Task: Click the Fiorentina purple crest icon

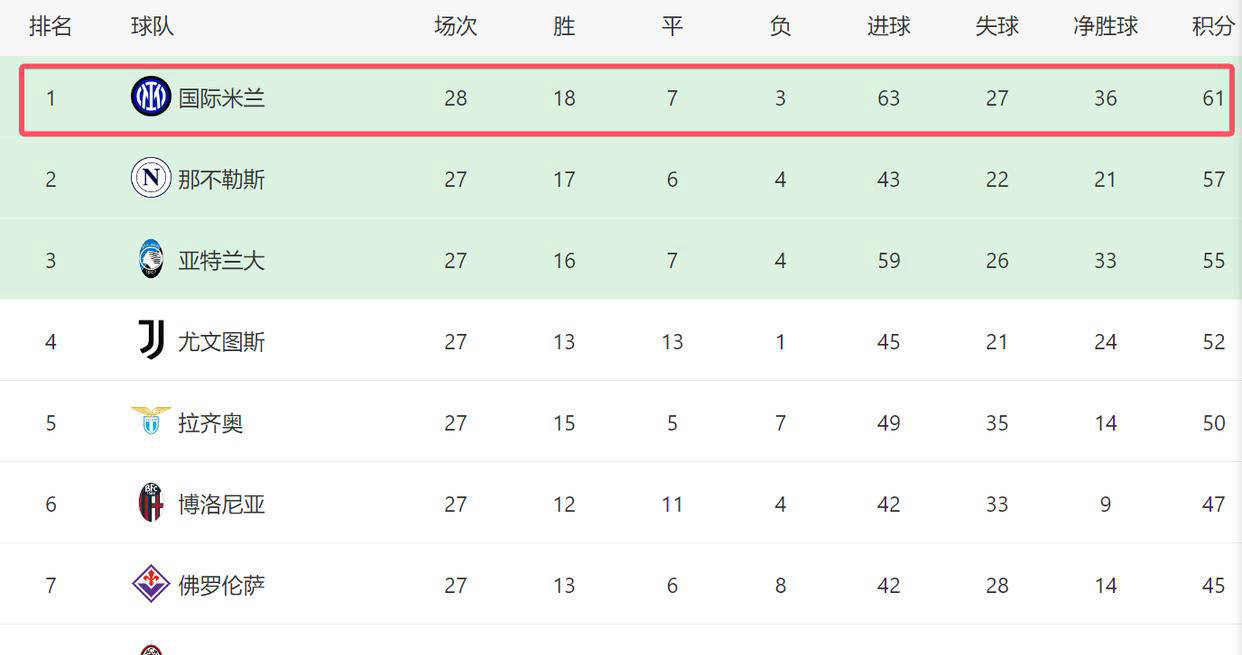Action: click(151, 584)
